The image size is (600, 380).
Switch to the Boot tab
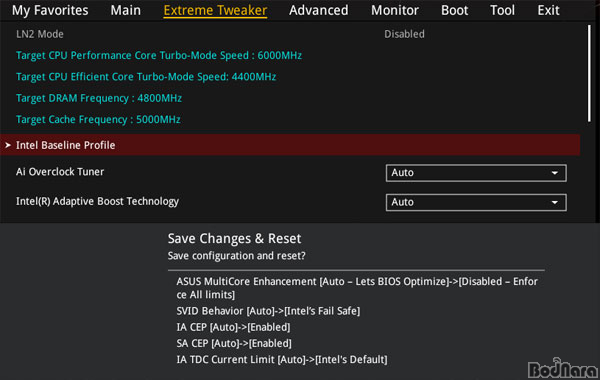pyautogui.click(x=455, y=10)
